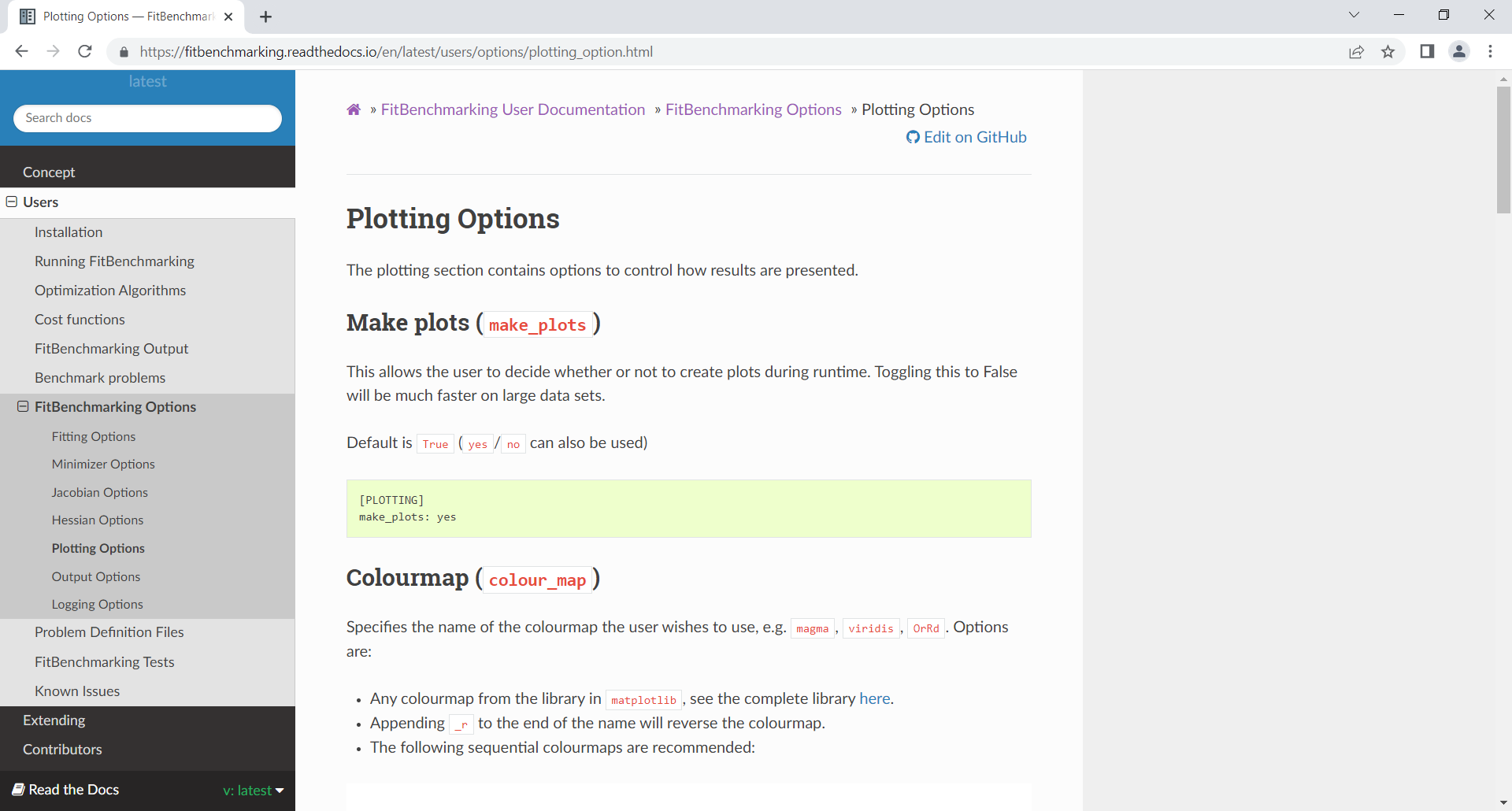The height and width of the screenshot is (811, 1512).
Task: Follow the 'here' matplotlib library link
Action: 874,698
